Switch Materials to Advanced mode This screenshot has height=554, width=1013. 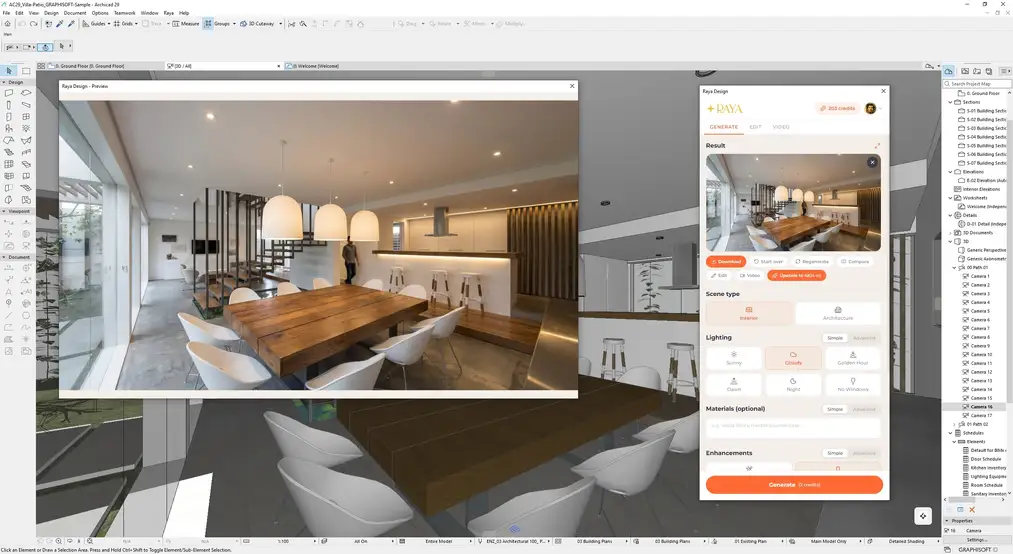864,409
